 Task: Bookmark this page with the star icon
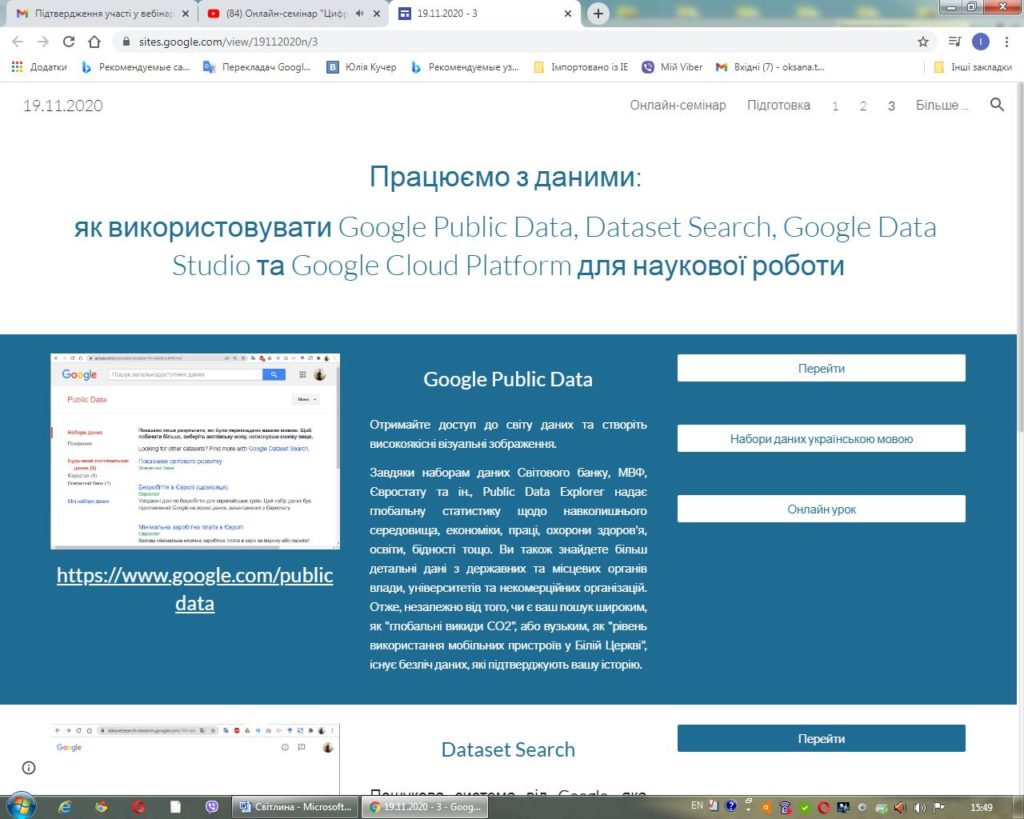pos(923,42)
